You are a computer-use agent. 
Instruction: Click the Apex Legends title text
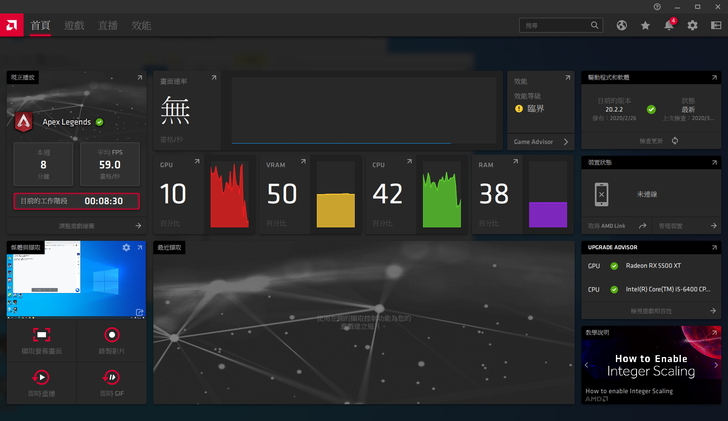(x=66, y=122)
